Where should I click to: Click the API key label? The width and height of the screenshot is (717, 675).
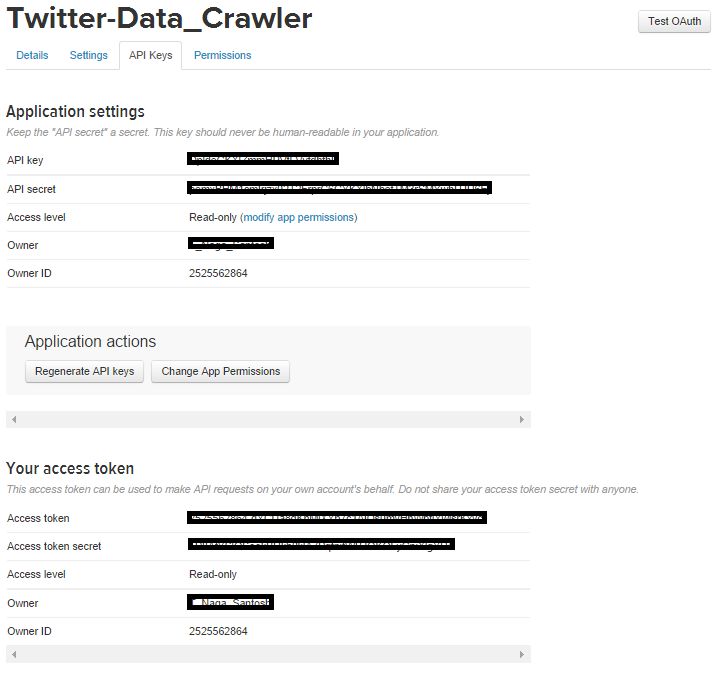pyautogui.click(x=25, y=161)
